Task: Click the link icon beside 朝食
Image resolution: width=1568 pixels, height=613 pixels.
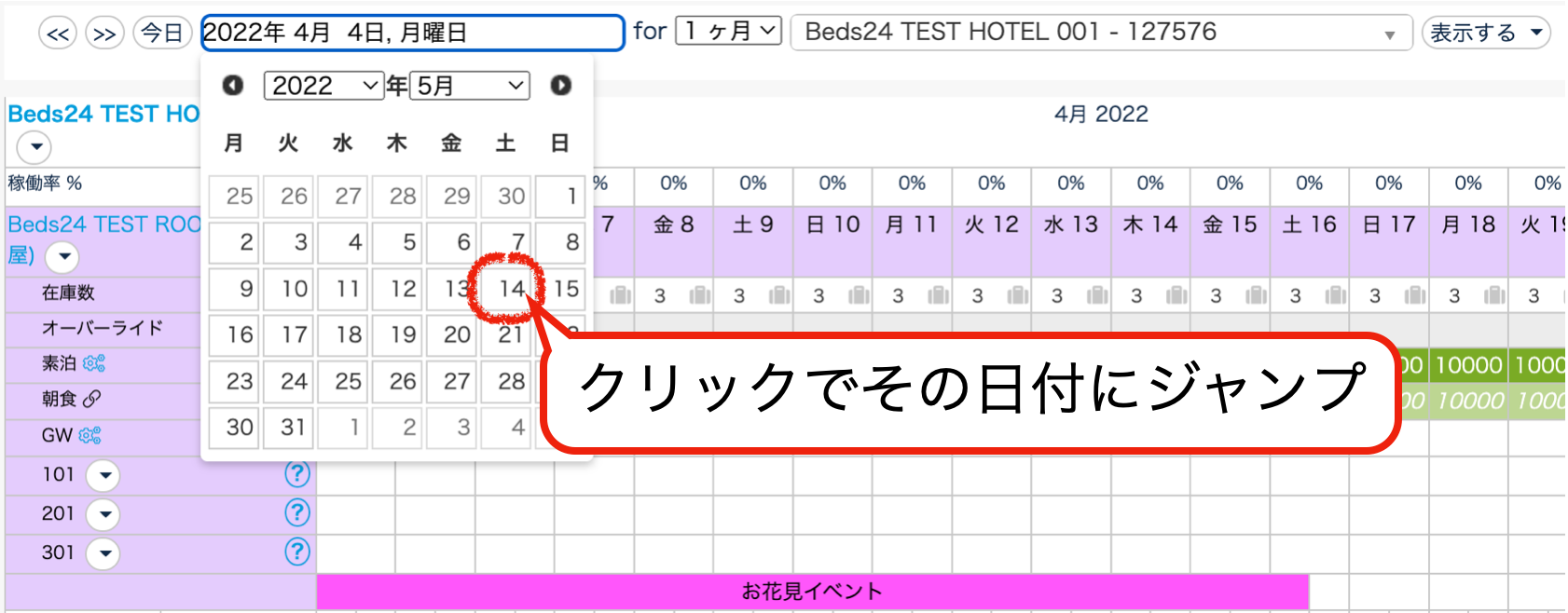Action: click(91, 399)
